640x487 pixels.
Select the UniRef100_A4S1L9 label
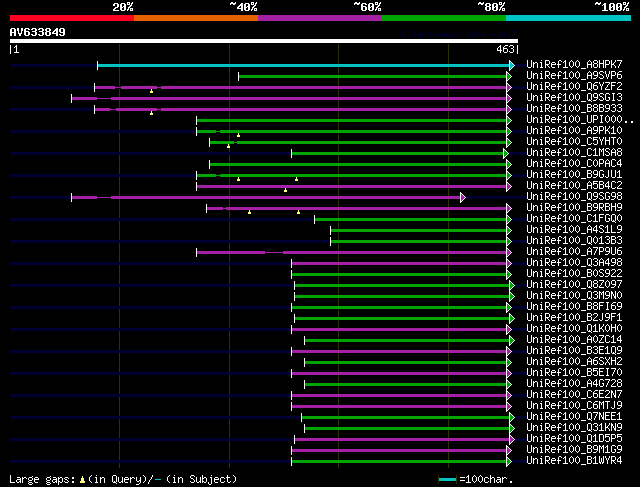click(x=574, y=230)
